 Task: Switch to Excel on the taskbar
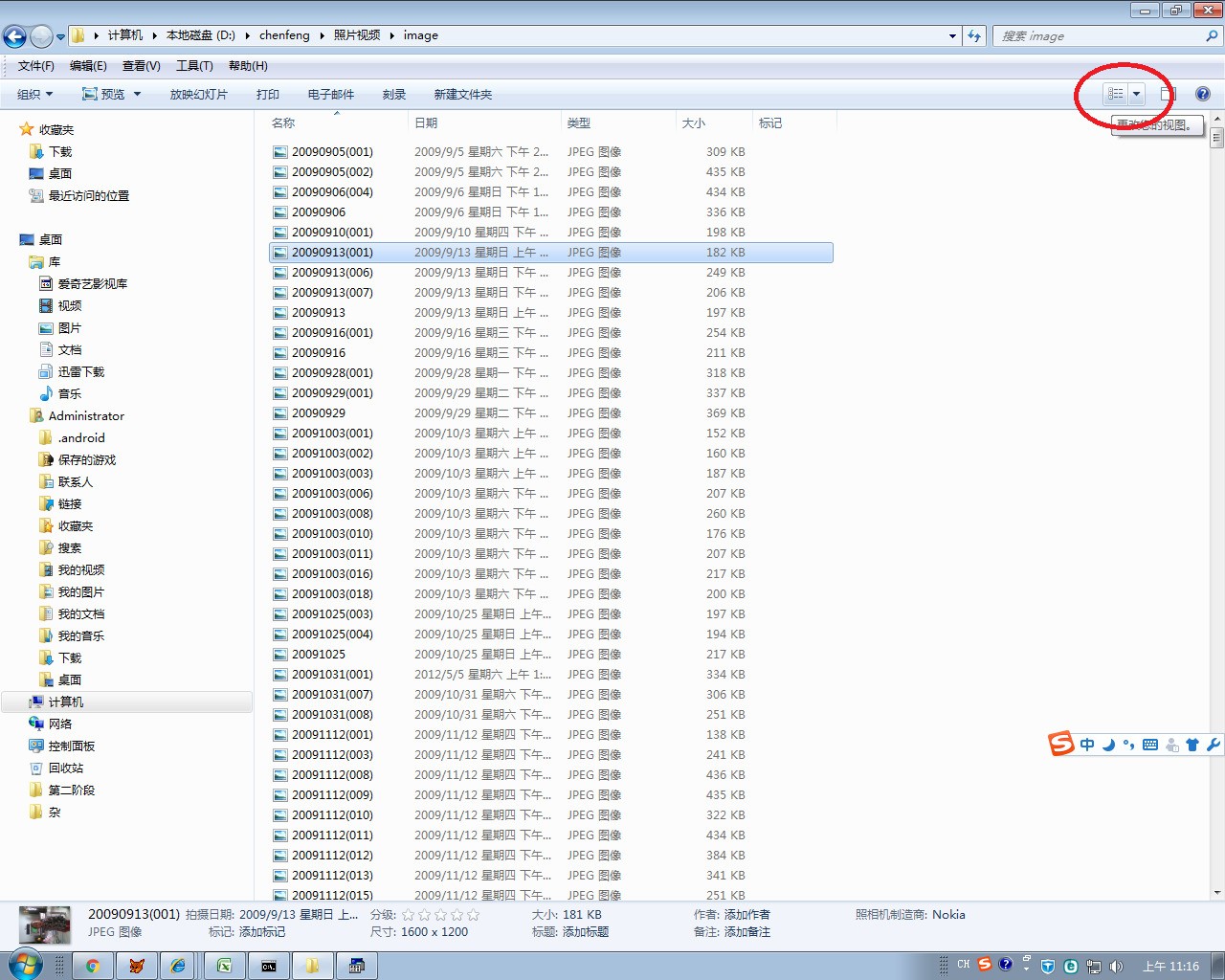pyautogui.click(x=224, y=966)
